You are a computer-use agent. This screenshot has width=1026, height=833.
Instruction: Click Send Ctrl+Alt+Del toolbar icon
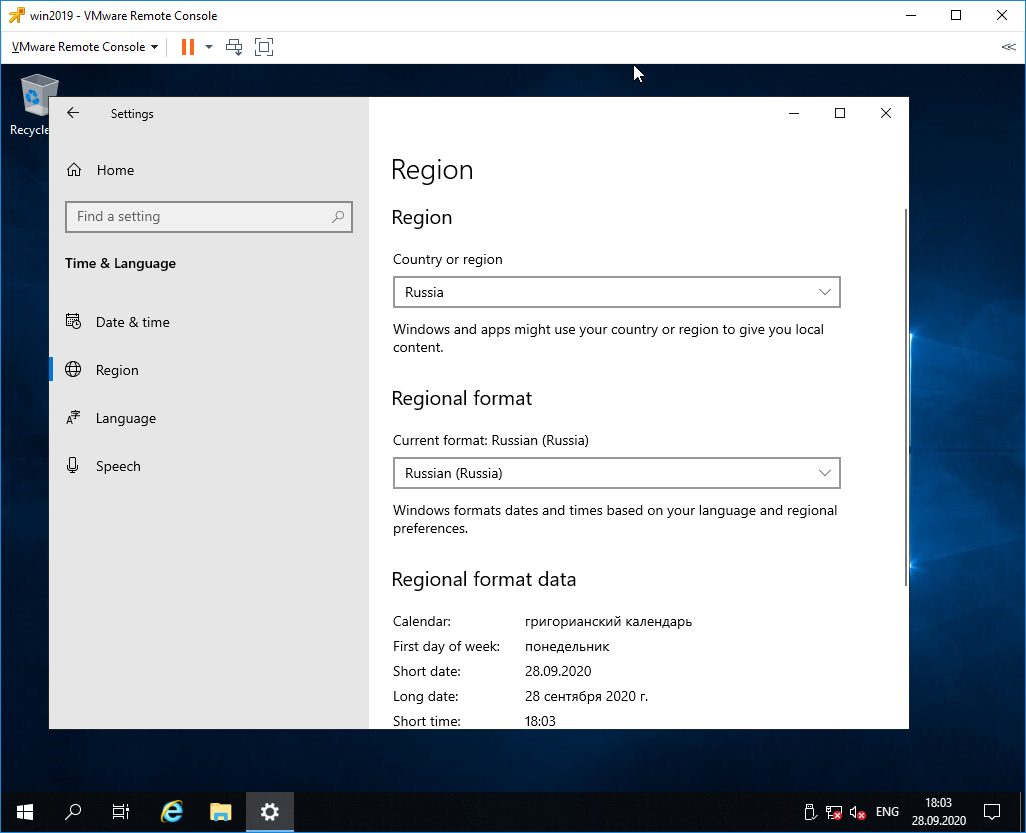(x=234, y=47)
